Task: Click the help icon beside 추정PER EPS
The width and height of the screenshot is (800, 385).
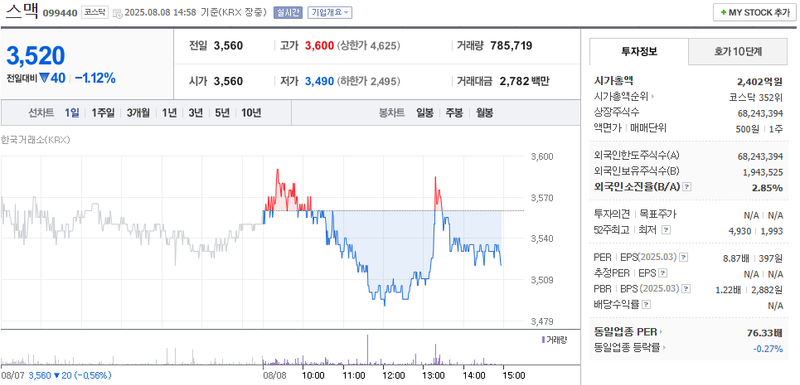Action: coord(663,273)
